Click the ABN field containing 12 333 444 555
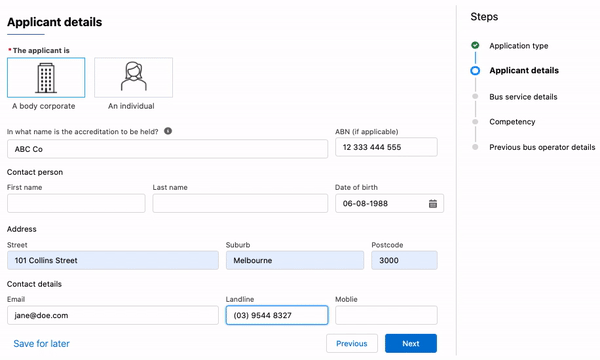Screen dimensions: 600x360 point(386,147)
